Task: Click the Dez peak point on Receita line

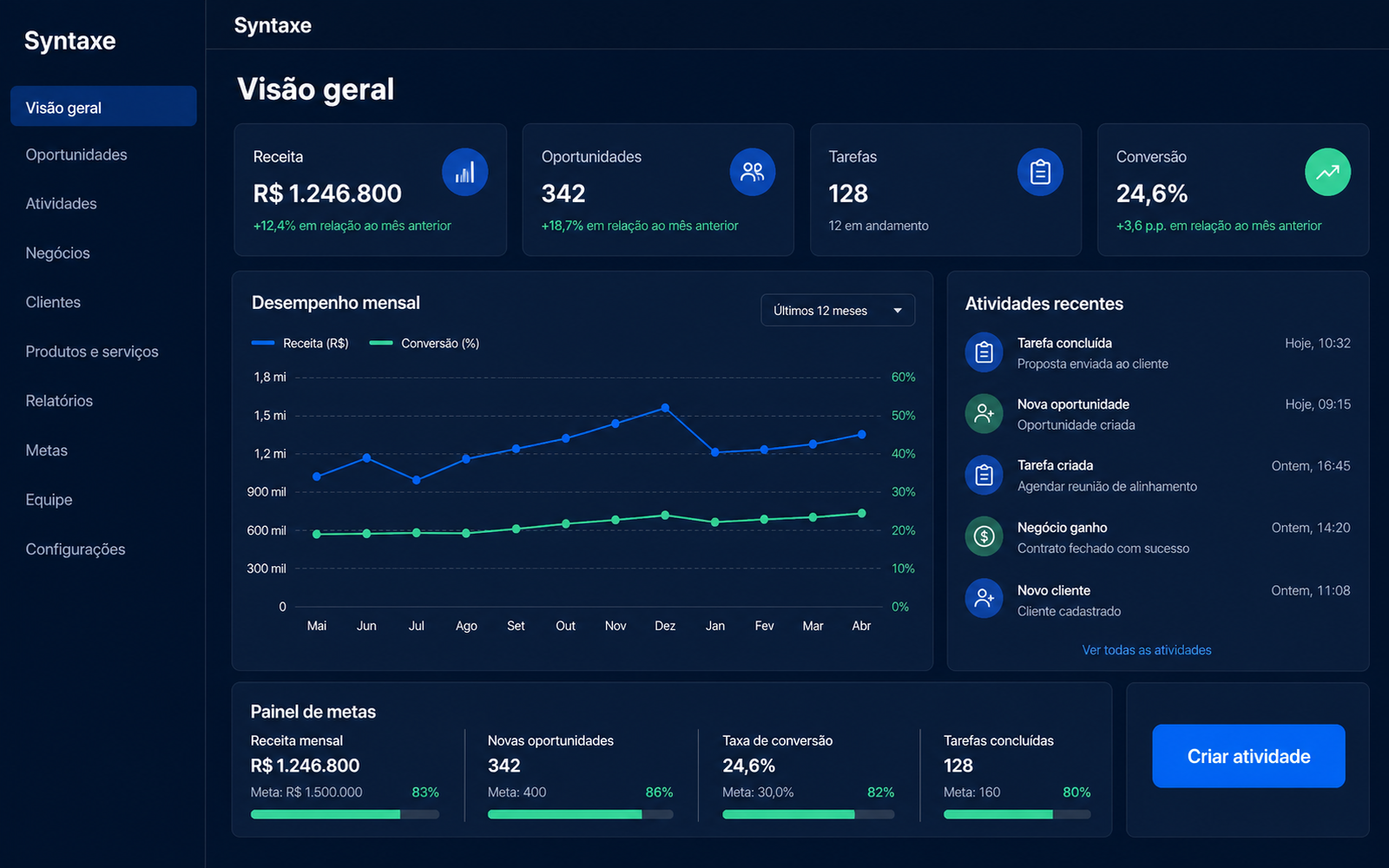Action: point(665,407)
